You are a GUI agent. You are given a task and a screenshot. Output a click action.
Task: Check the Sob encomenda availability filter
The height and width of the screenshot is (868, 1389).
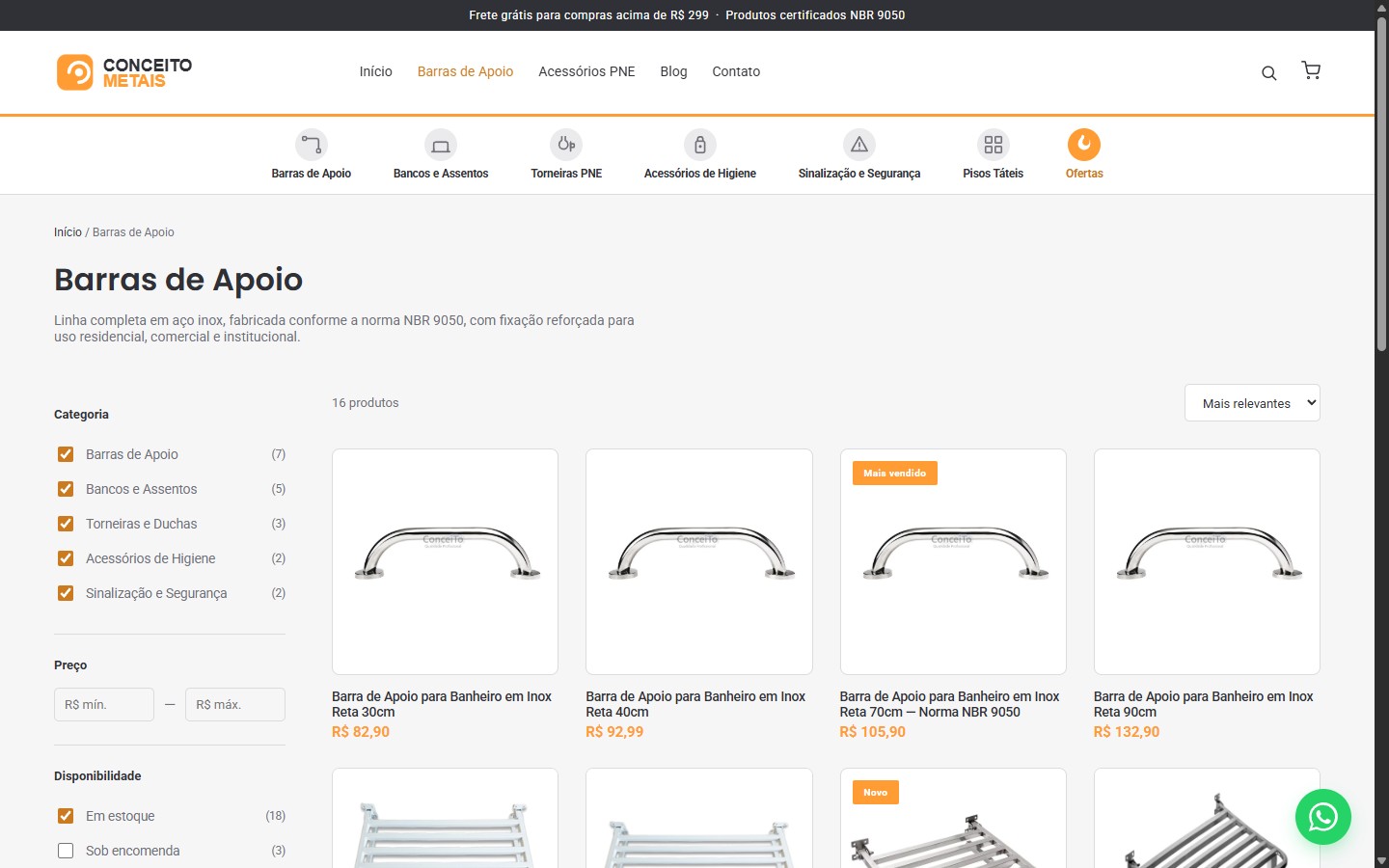tap(66, 851)
